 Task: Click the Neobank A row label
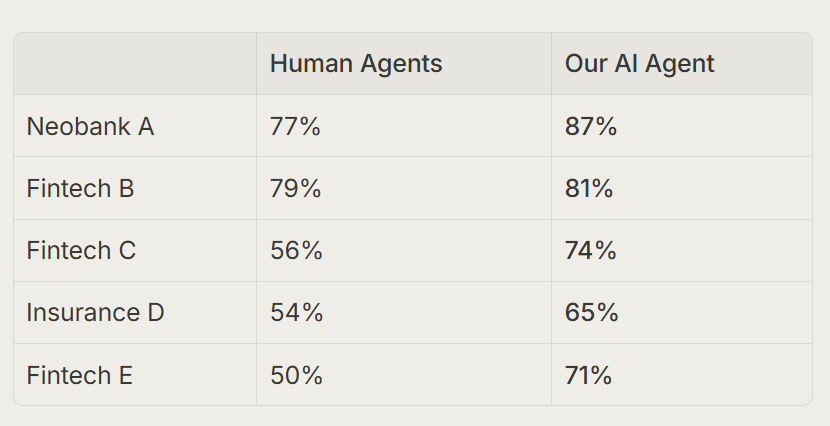click(x=90, y=126)
